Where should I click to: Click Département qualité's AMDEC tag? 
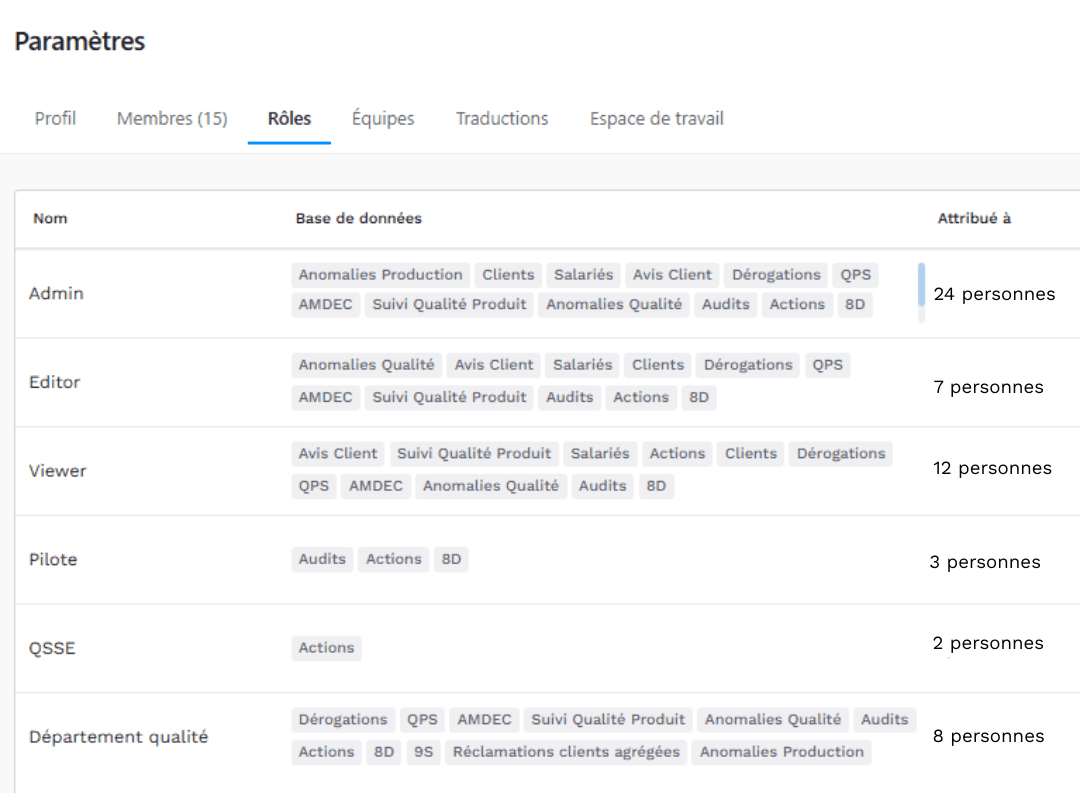tap(484, 720)
